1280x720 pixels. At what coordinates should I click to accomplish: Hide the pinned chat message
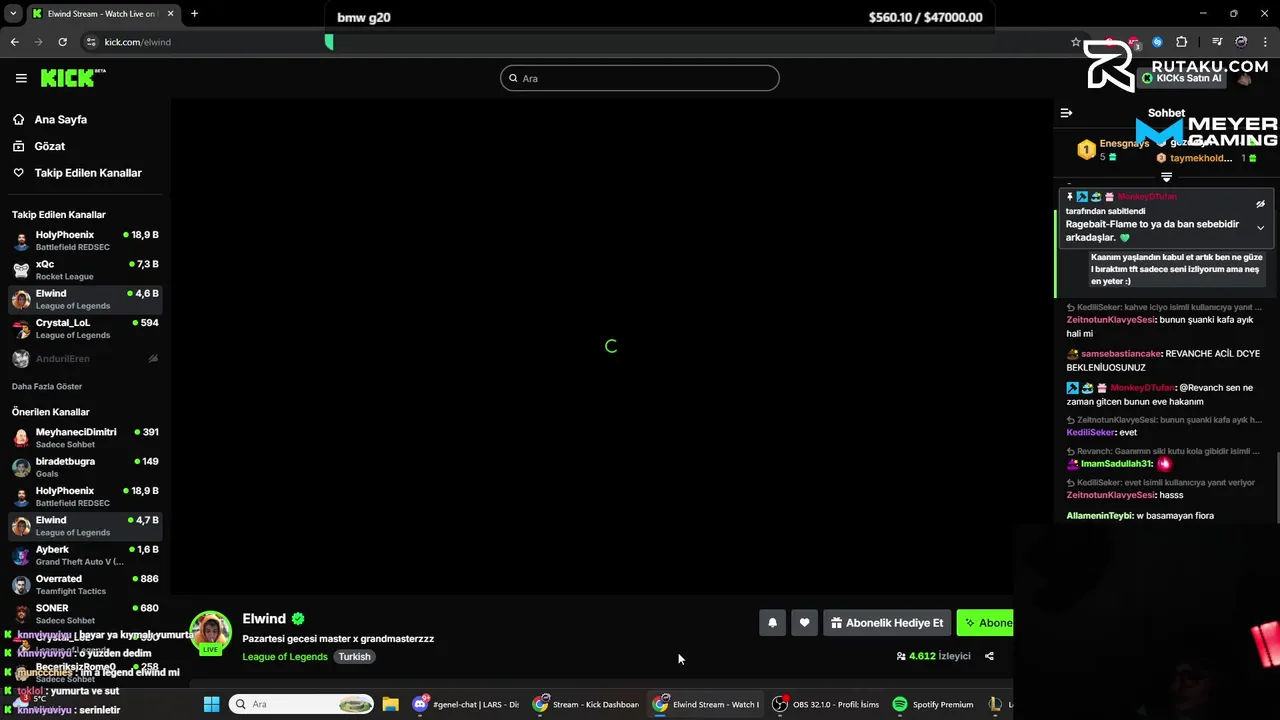click(x=1260, y=204)
